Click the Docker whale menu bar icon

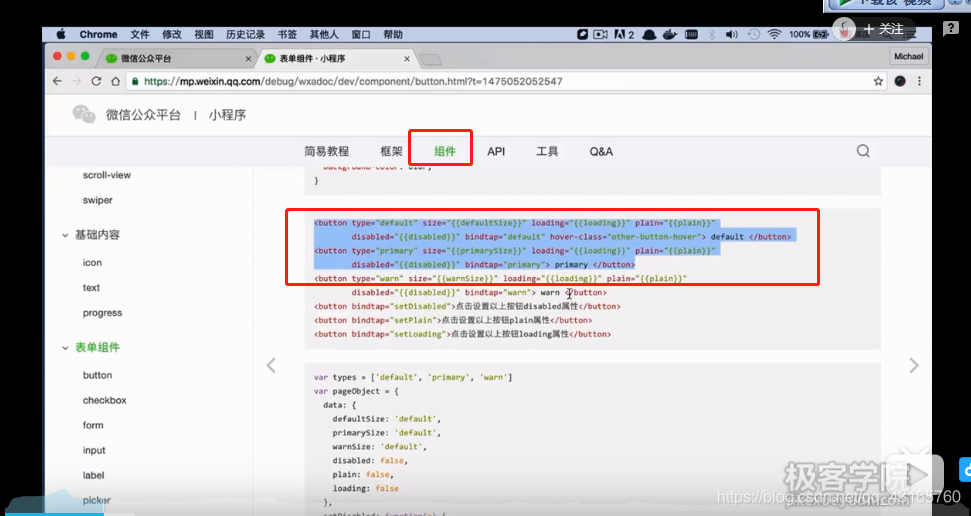click(x=669, y=35)
